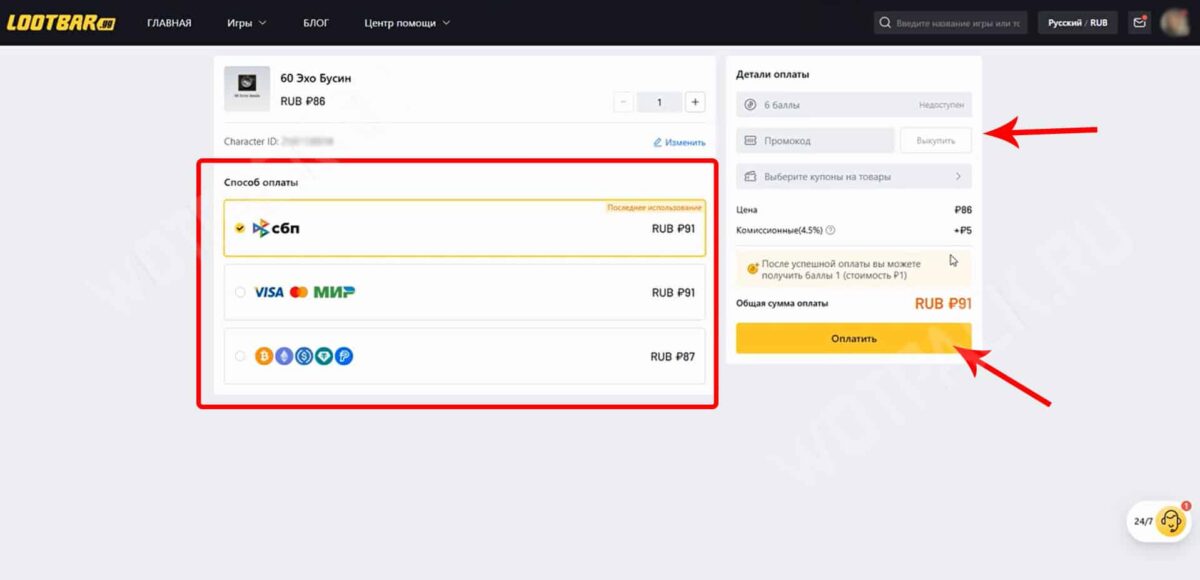This screenshot has width=1200, height=580.
Task: Click the Промокод input field
Action: pos(815,141)
